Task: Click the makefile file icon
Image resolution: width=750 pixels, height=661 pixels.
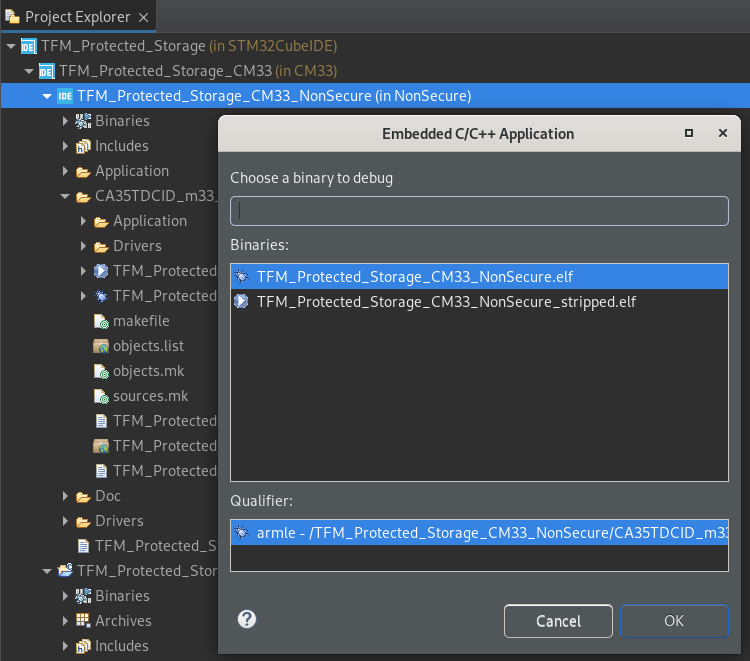Action: click(x=101, y=321)
